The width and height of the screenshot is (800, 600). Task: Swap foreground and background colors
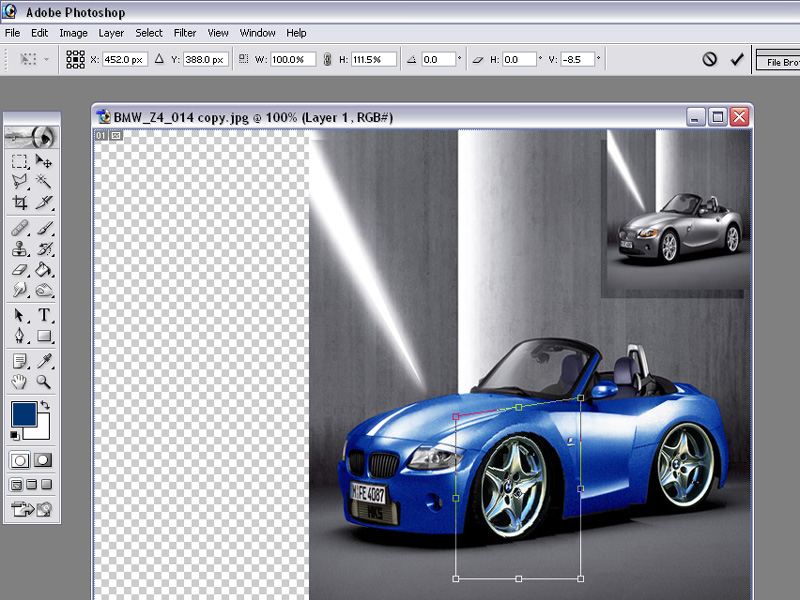(45, 405)
